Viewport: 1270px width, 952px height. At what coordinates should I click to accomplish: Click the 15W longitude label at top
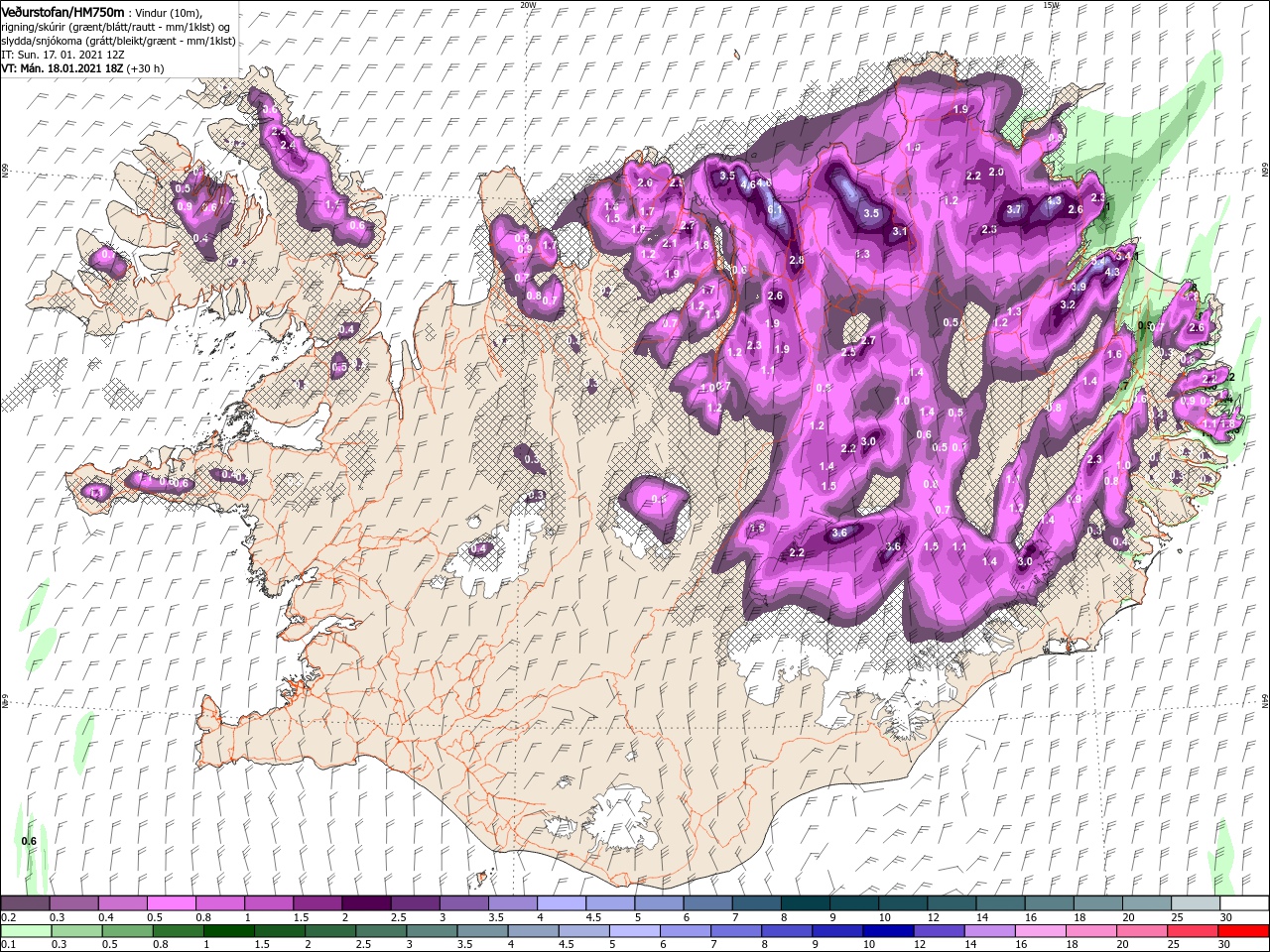click(1052, 4)
